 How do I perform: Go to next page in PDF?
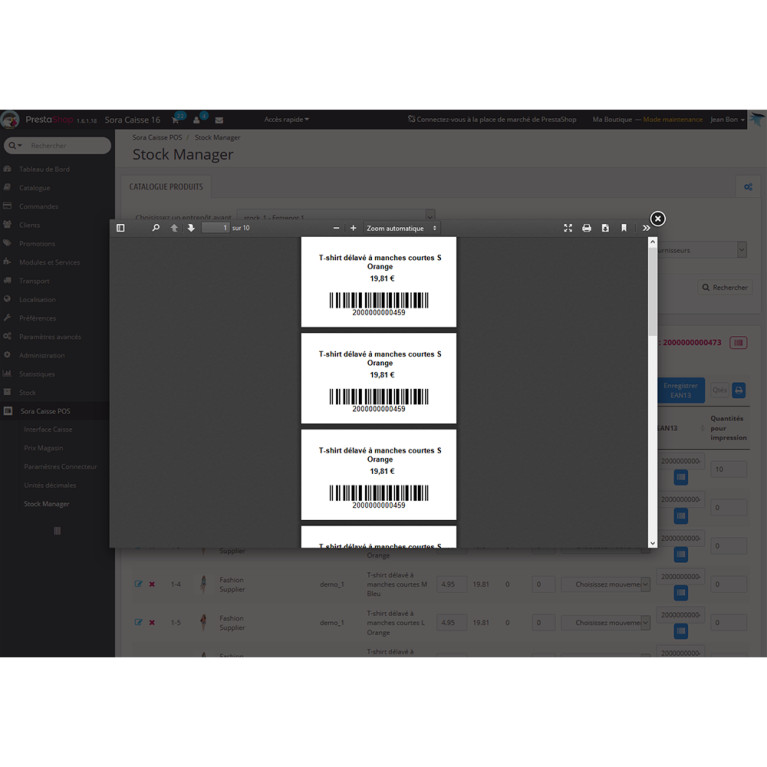point(191,228)
